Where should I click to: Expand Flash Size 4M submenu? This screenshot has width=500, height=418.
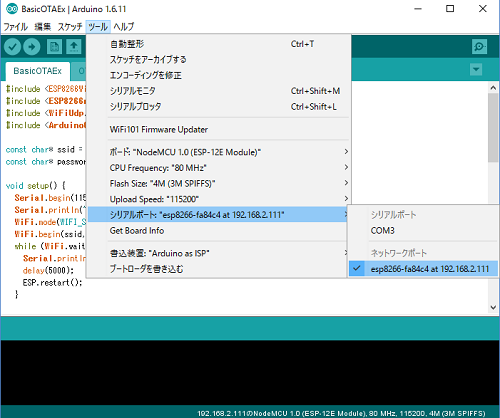click(219, 183)
